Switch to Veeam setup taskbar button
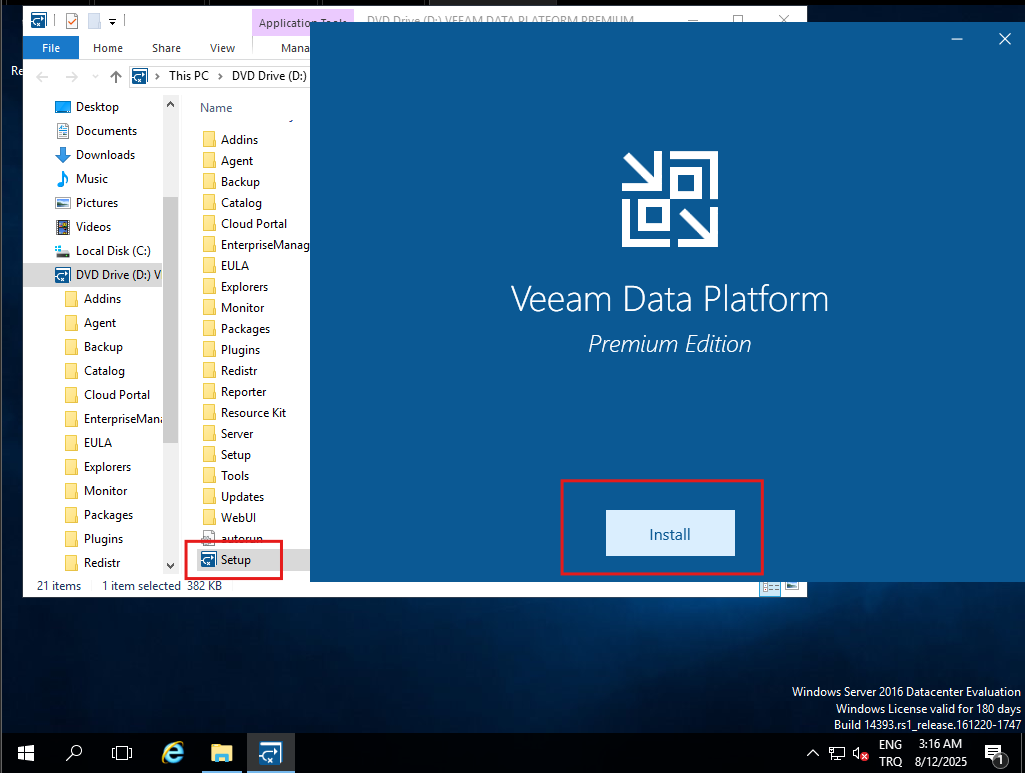The height and width of the screenshot is (773, 1025). [271, 753]
